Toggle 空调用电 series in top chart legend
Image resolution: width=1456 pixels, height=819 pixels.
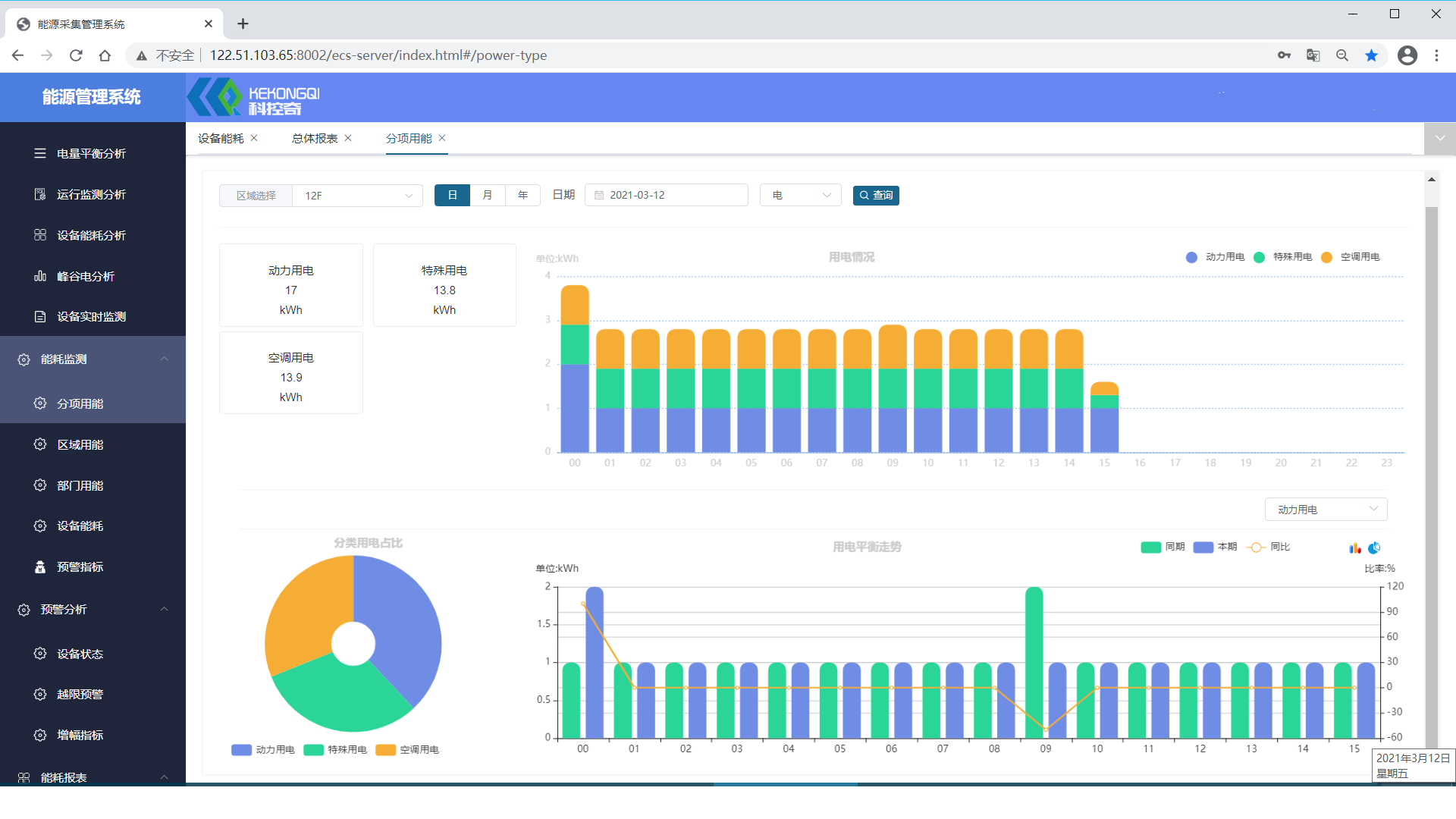(1350, 257)
